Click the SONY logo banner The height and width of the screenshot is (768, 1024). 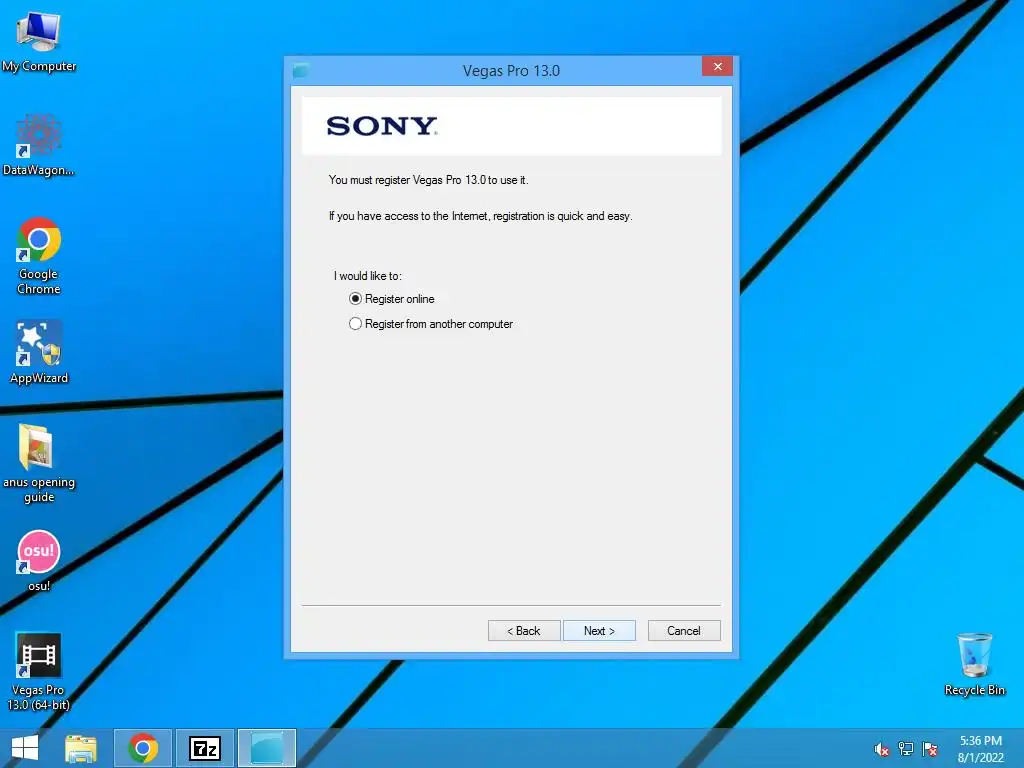point(511,126)
